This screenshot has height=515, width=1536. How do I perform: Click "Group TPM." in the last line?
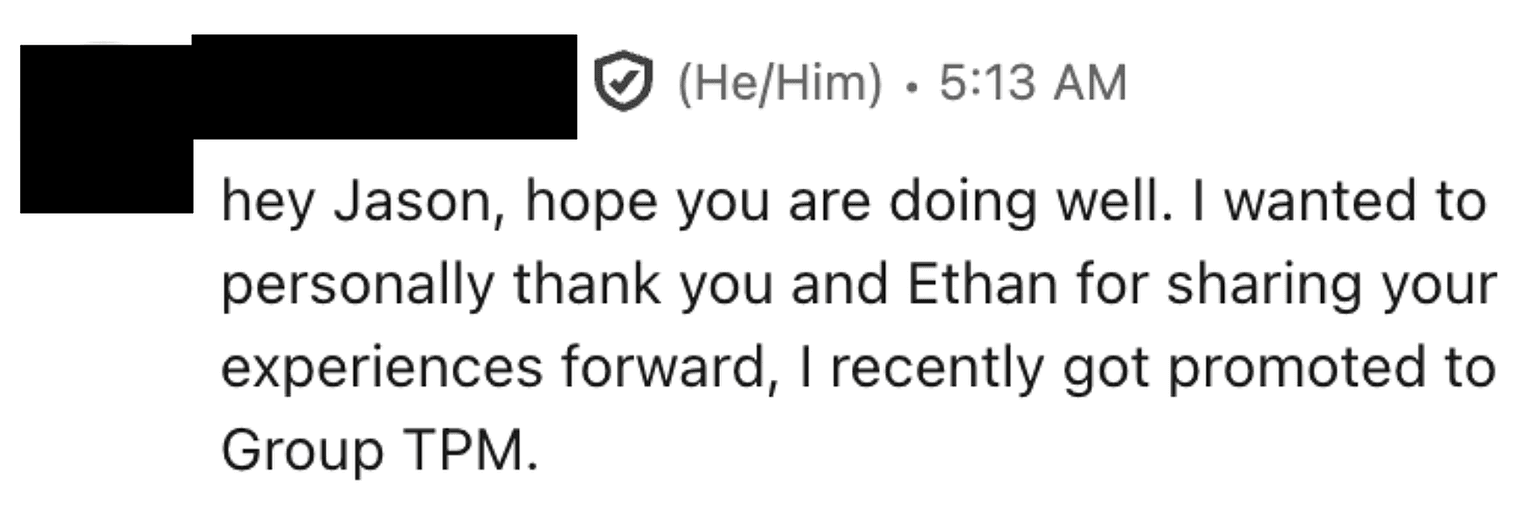point(380,453)
